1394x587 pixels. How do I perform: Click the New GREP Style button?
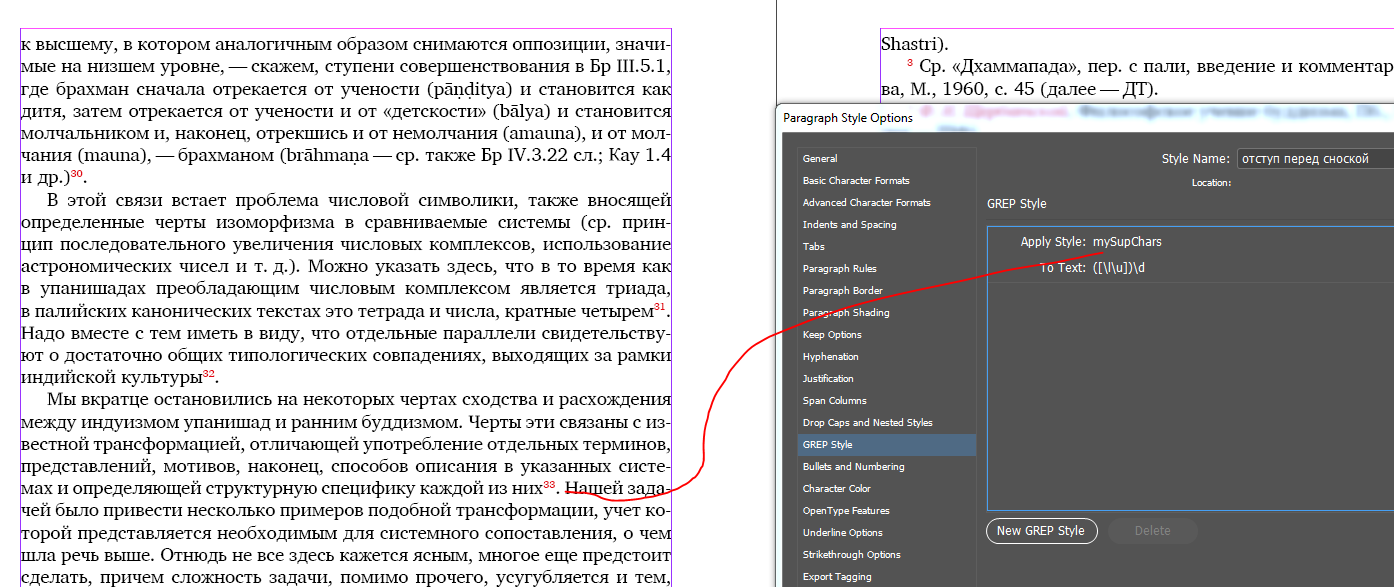tap(1041, 531)
